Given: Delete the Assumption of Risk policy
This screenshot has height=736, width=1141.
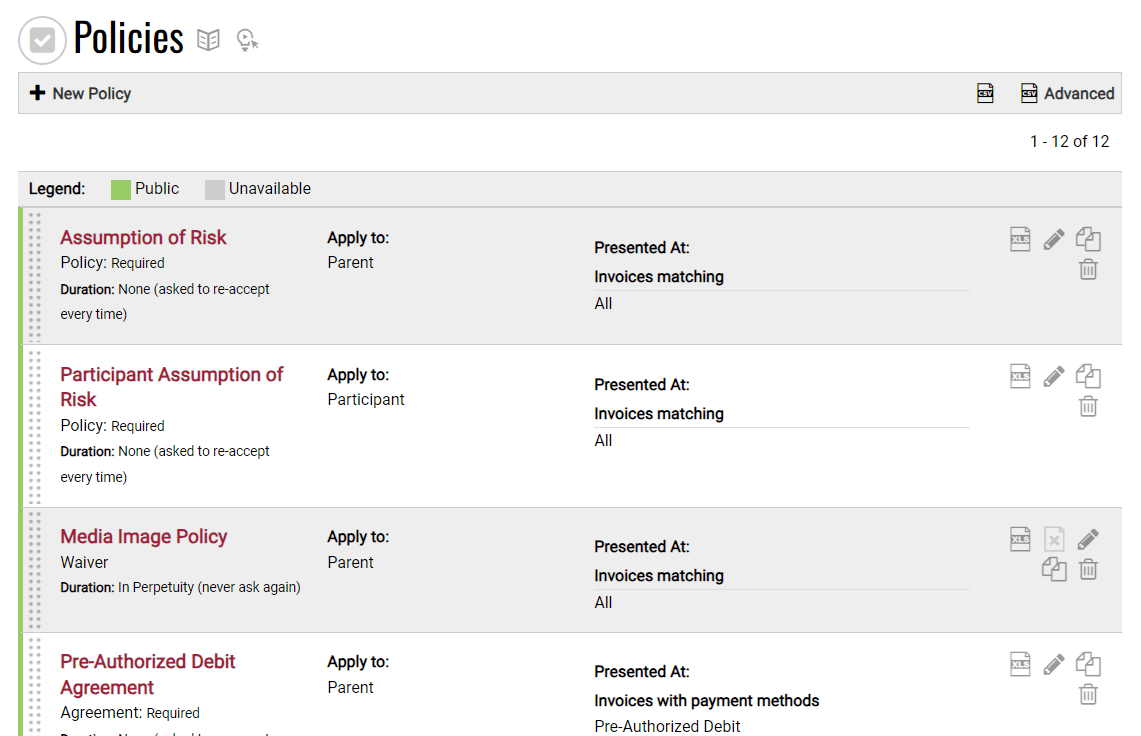Looking at the screenshot, I should pos(1089,269).
